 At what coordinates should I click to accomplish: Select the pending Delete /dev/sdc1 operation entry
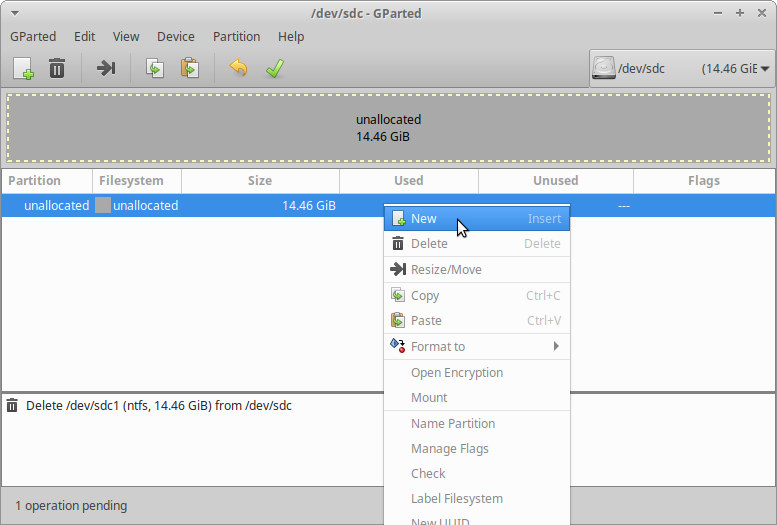point(158,406)
